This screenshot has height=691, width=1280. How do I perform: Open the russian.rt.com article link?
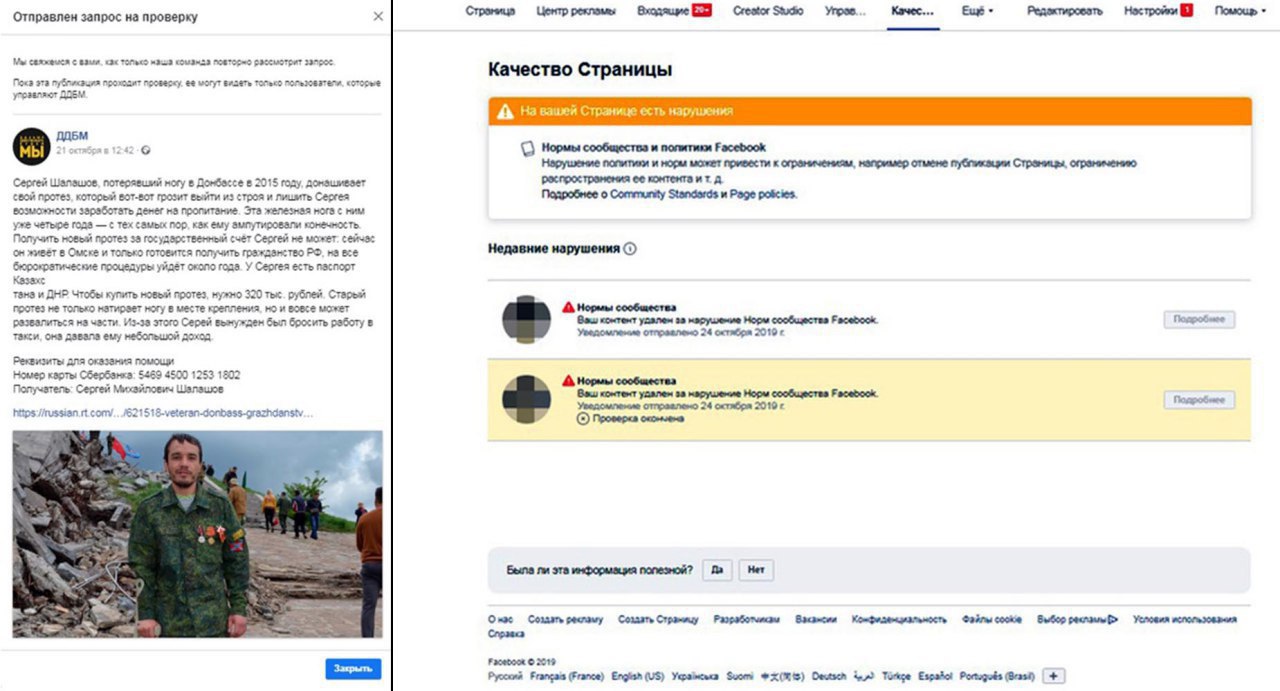tap(163, 412)
